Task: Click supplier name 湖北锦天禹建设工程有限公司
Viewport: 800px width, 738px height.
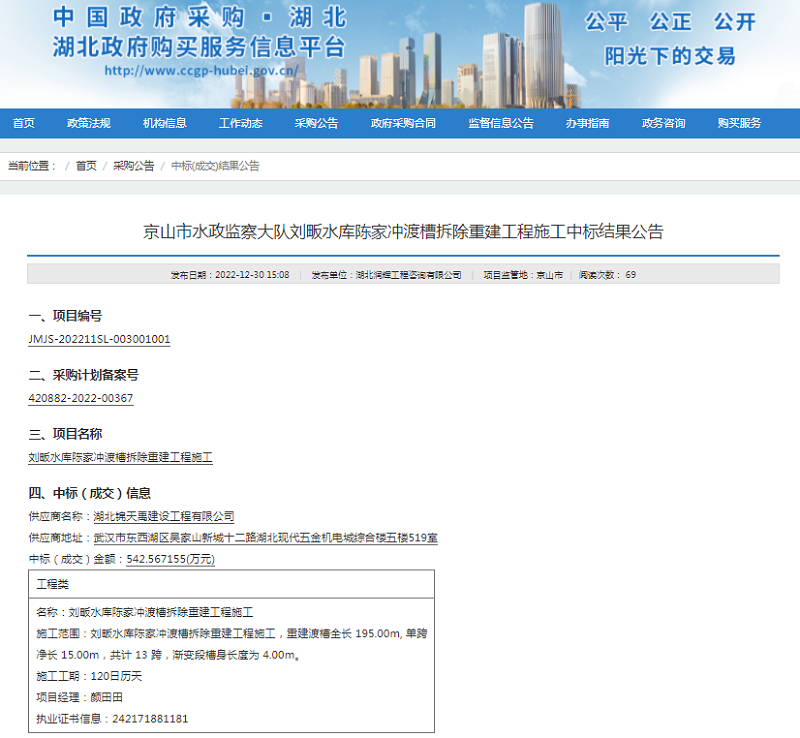Action: click(x=163, y=517)
